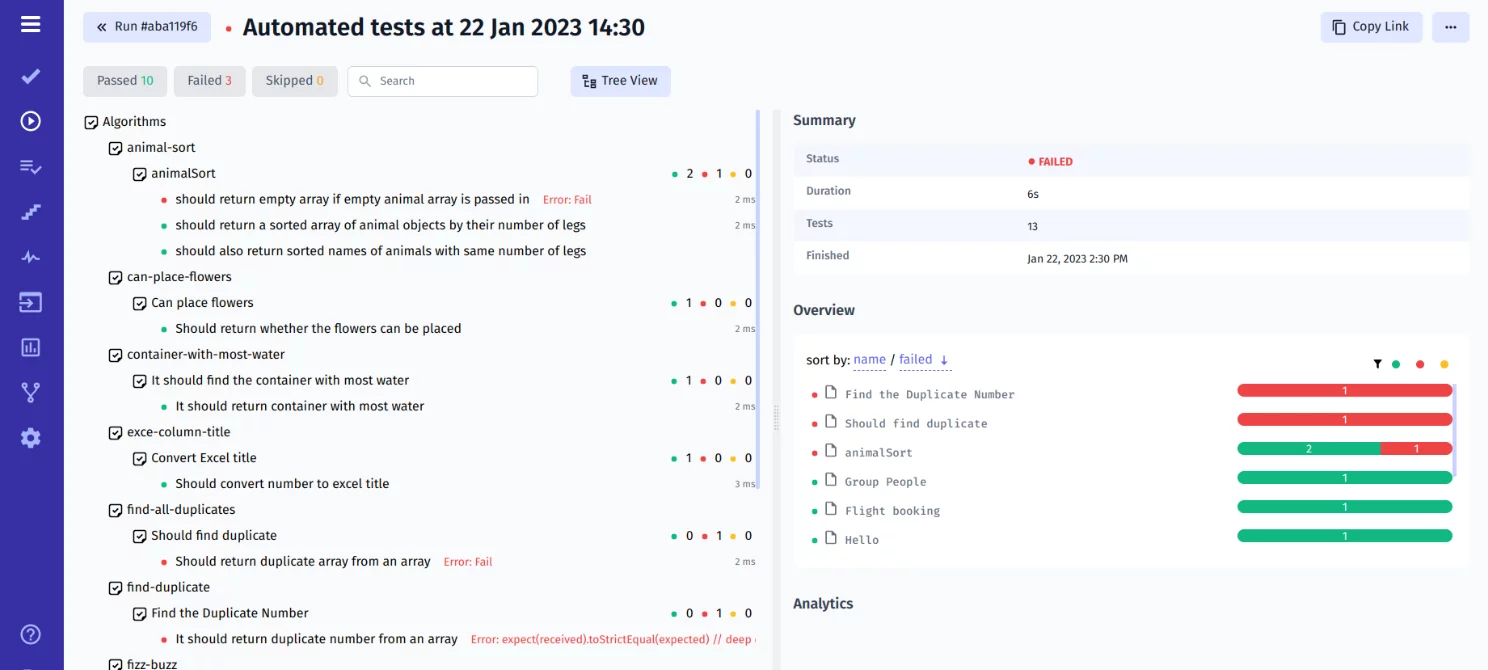The width and height of the screenshot is (1488, 670).
Task: Open the test runs play icon in sidebar
Action: pos(30,120)
